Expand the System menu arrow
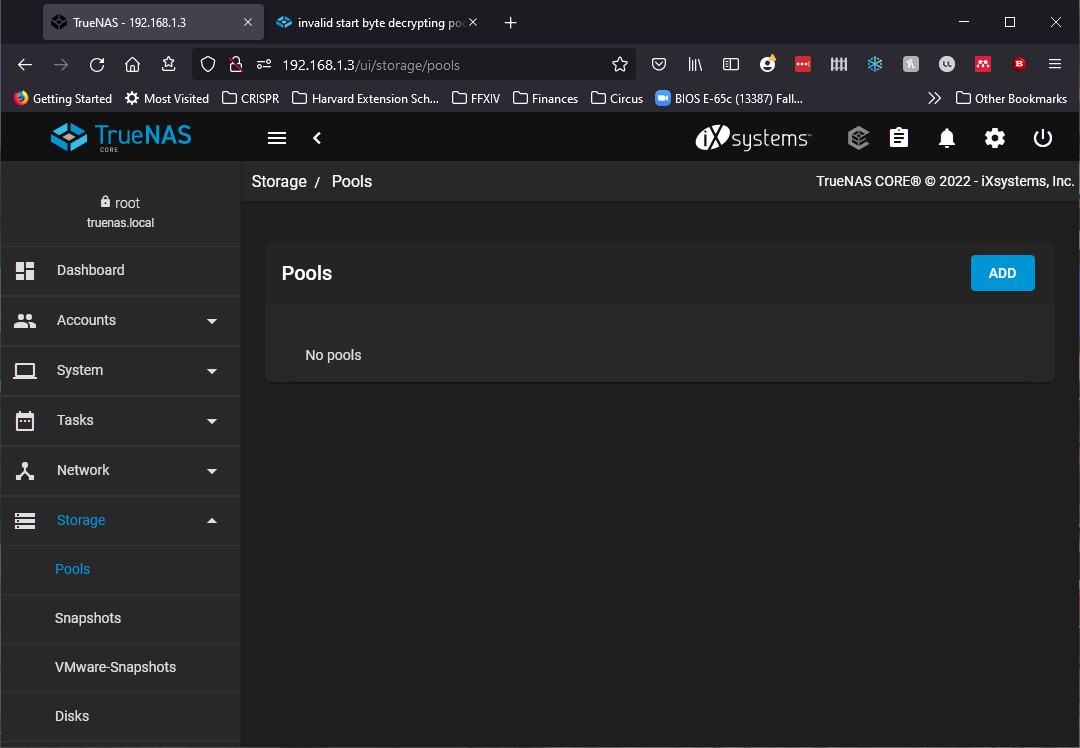This screenshot has height=748, width=1080. click(x=212, y=371)
